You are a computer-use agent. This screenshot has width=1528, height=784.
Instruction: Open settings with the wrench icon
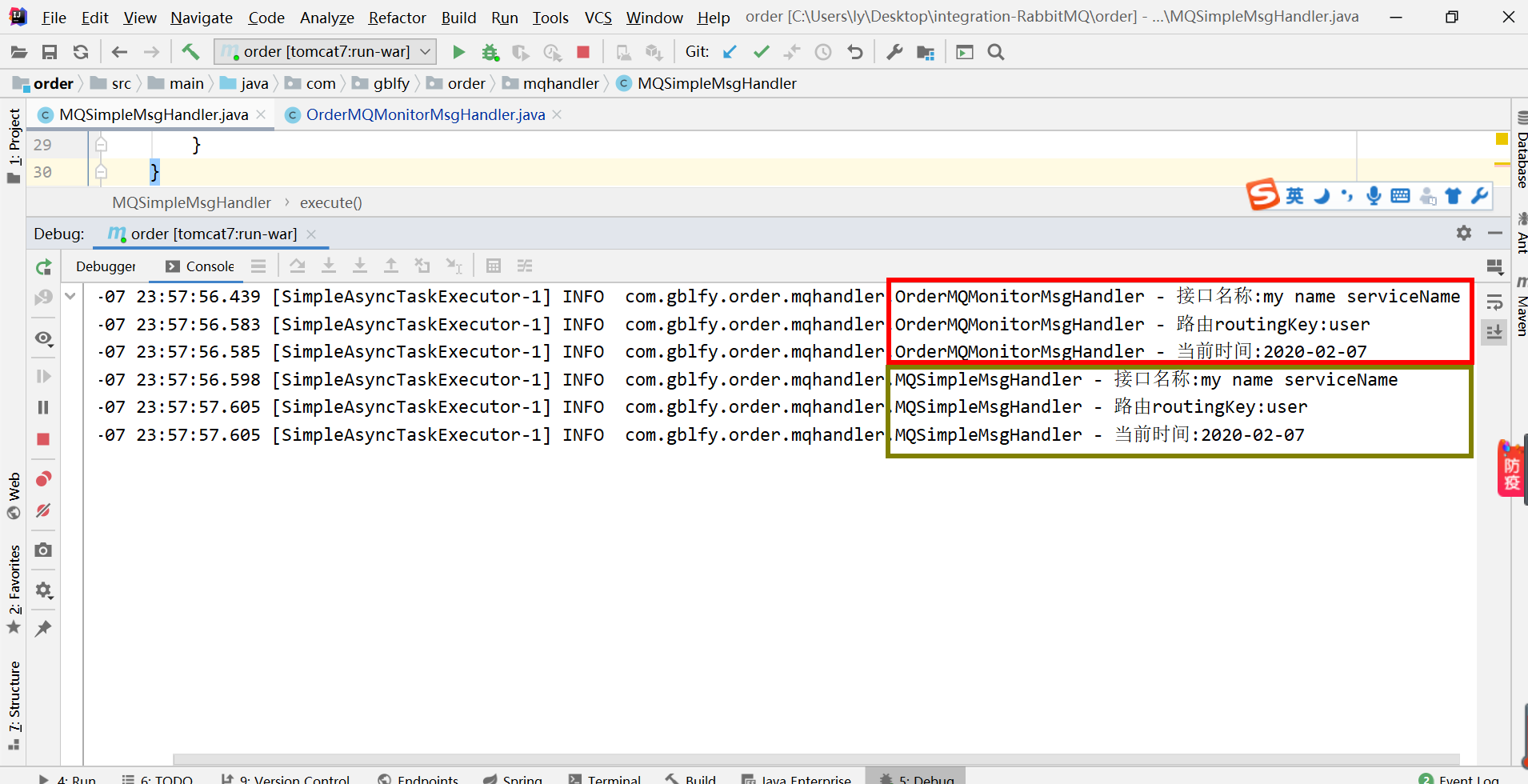[894, 52]
